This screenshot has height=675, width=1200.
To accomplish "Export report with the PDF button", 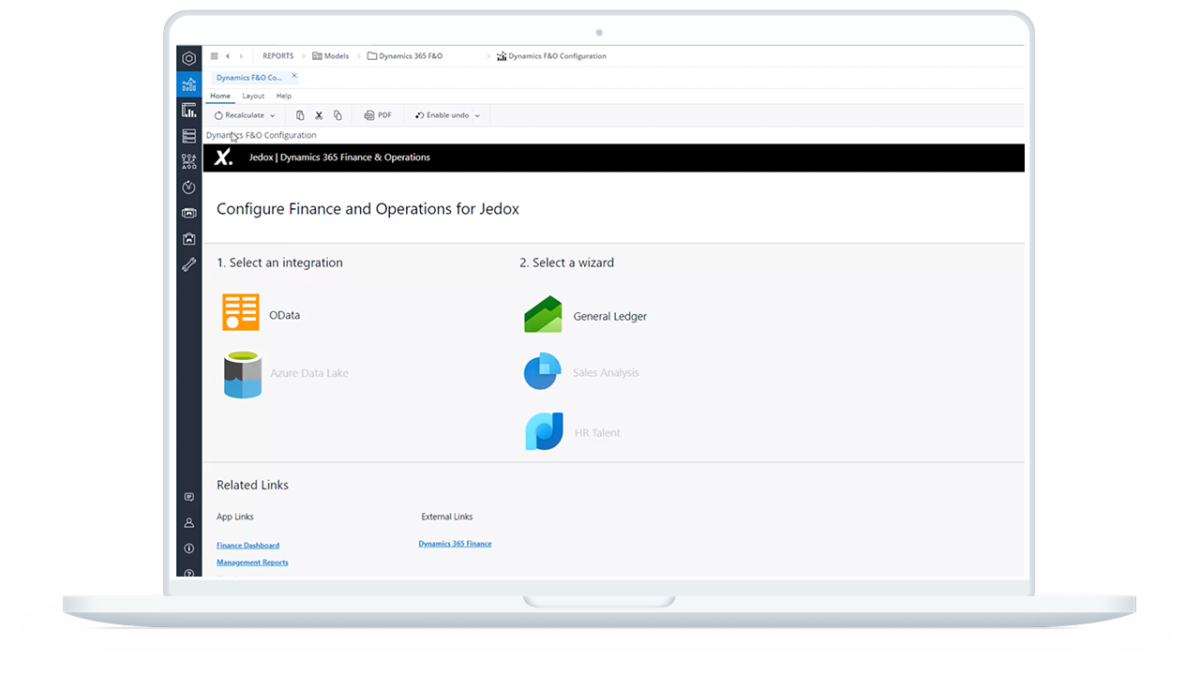I will click(378, 116).
